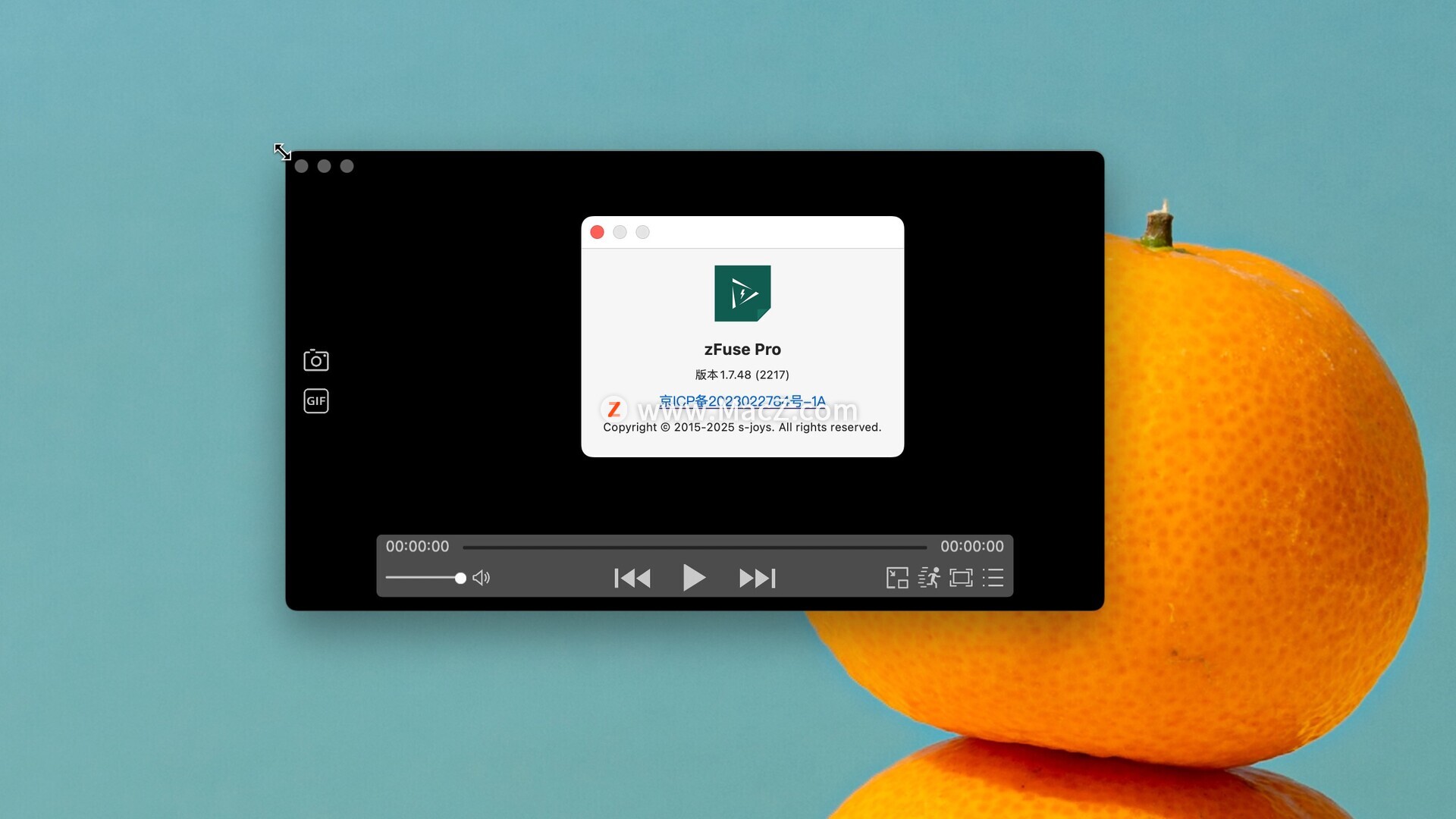Click the player window's third gray traffic-light button
This screenshot has height=819, width=1456.
(x=347, y=166)
